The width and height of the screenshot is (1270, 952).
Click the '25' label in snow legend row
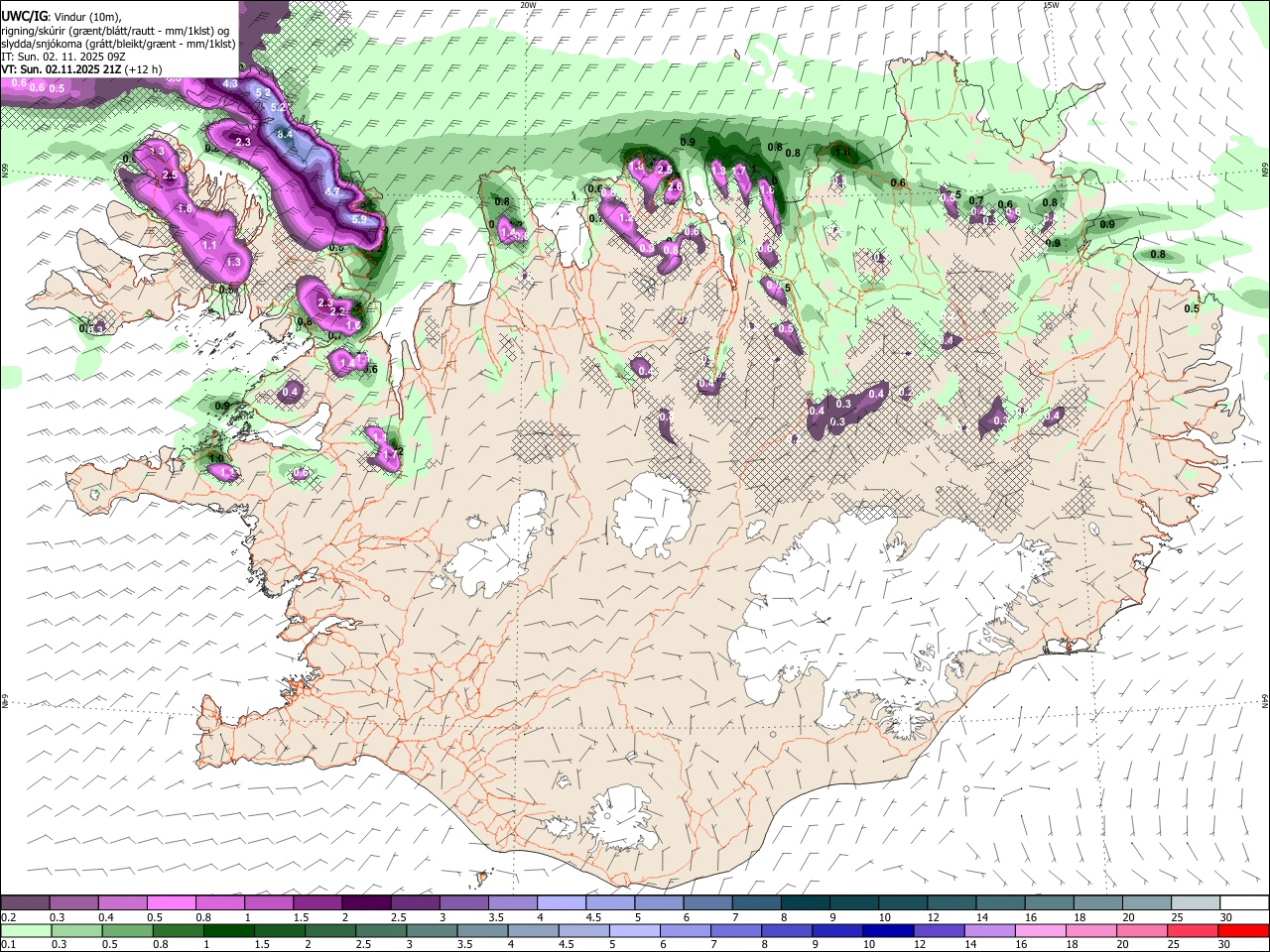[1177, 917]
